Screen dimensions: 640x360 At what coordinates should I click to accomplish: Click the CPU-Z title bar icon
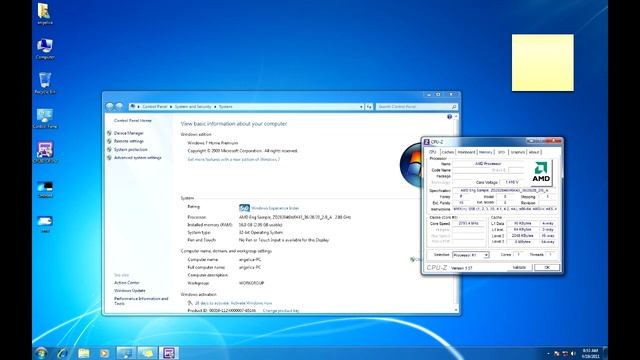(x=427, y=142)
